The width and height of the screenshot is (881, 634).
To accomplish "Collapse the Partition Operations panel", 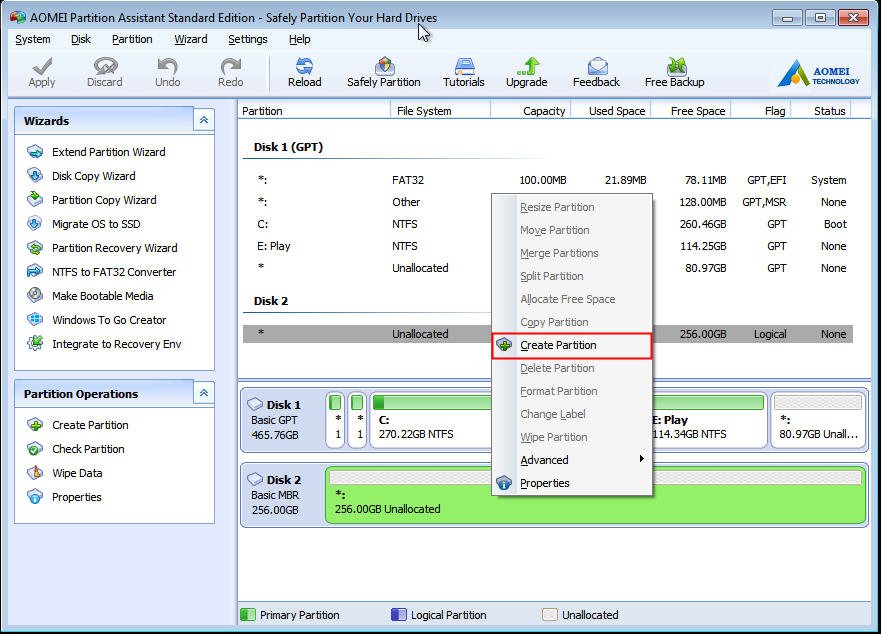I will click(x=204, y=393).
